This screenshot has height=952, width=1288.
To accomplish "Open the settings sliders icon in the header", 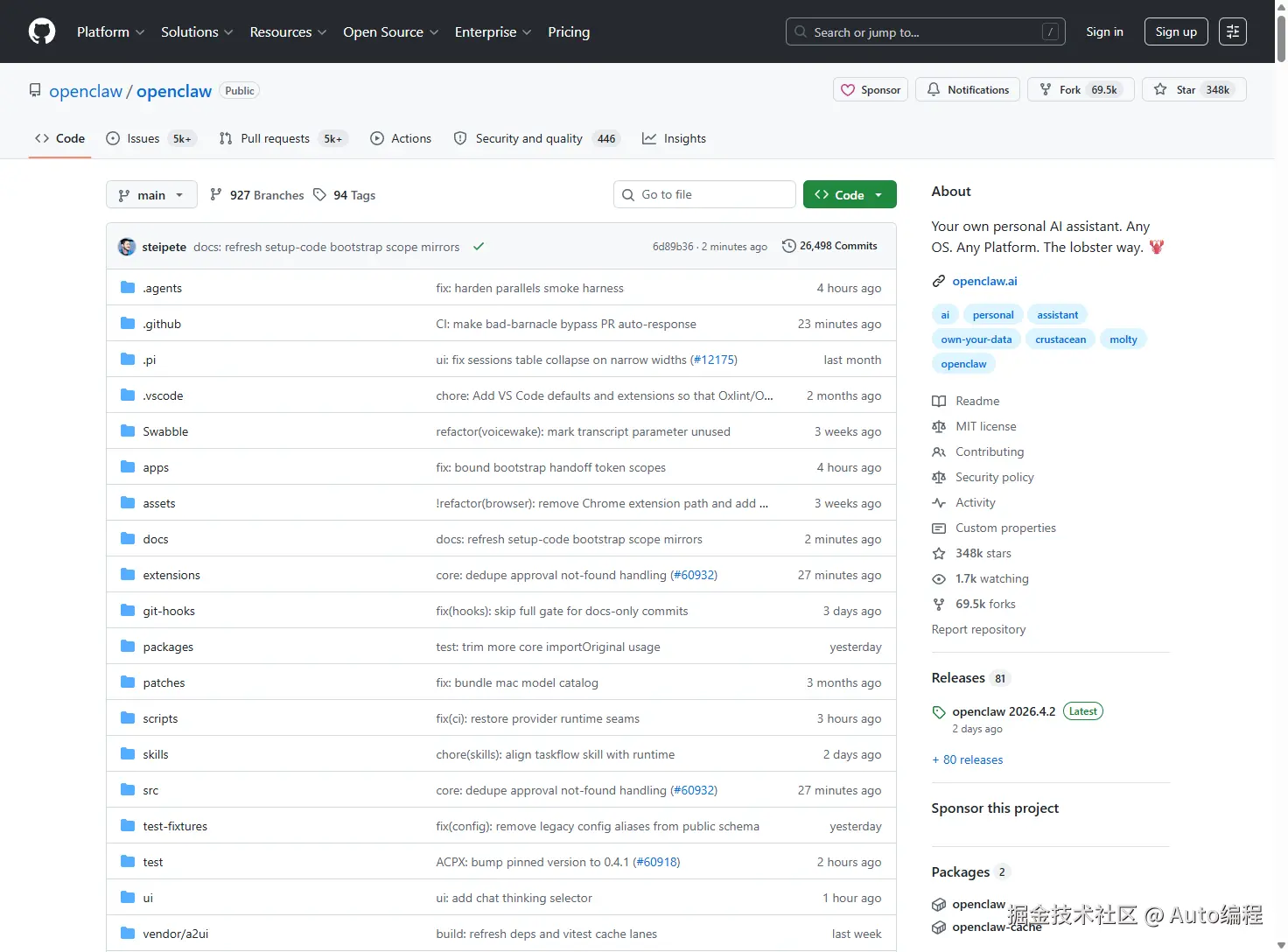I will coord(1233,31).
